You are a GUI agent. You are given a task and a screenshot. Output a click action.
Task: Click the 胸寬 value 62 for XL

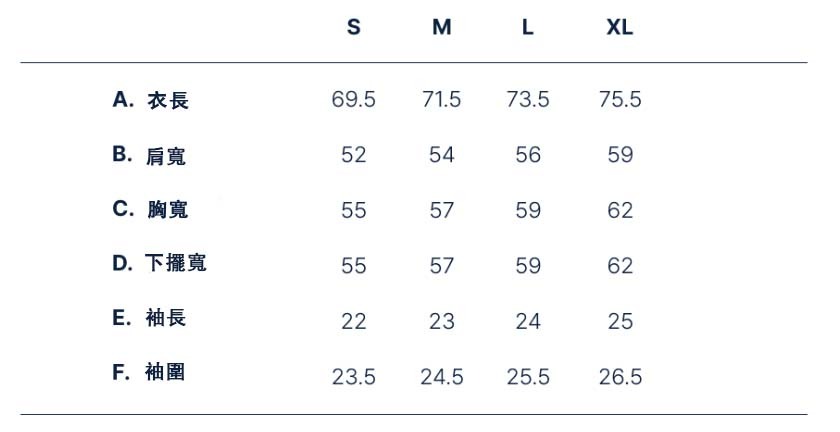[619, 210]
